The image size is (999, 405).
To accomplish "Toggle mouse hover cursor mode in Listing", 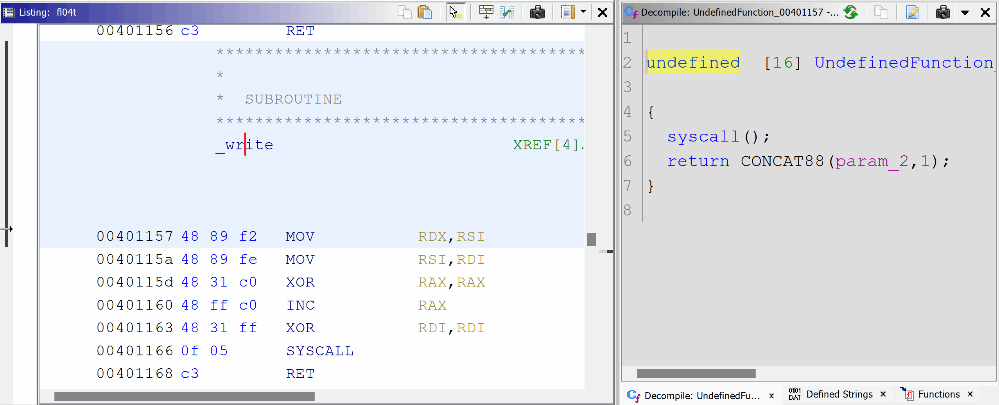I will (455, 11).
